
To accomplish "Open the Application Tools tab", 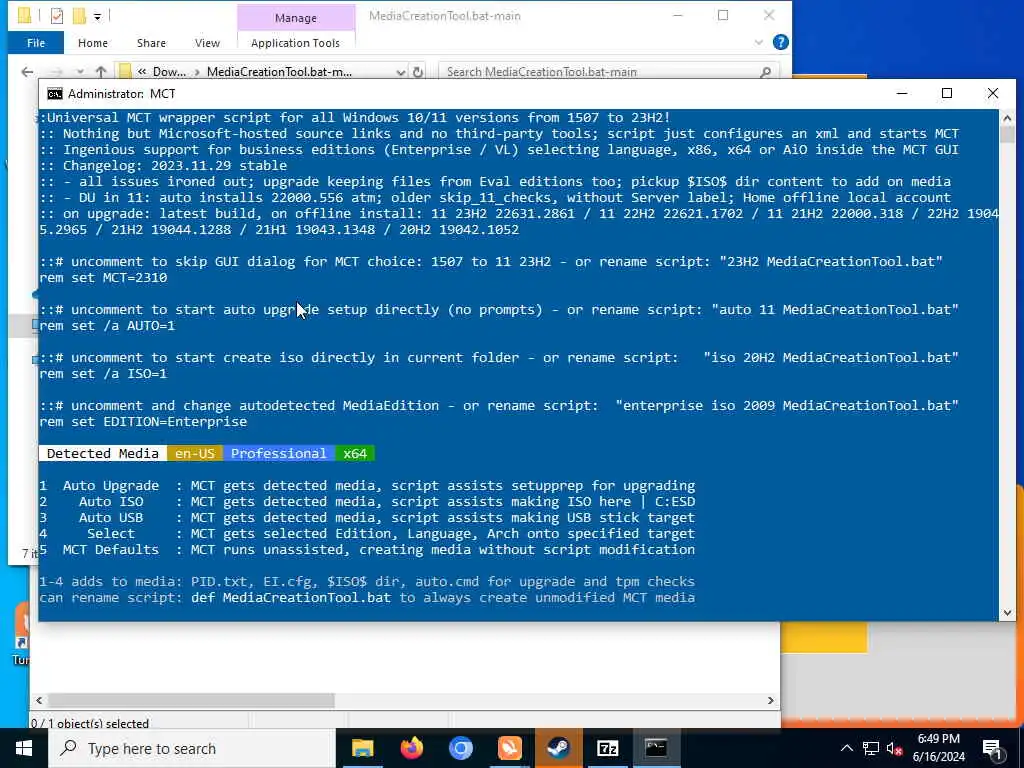I will (x=295, y=43).
